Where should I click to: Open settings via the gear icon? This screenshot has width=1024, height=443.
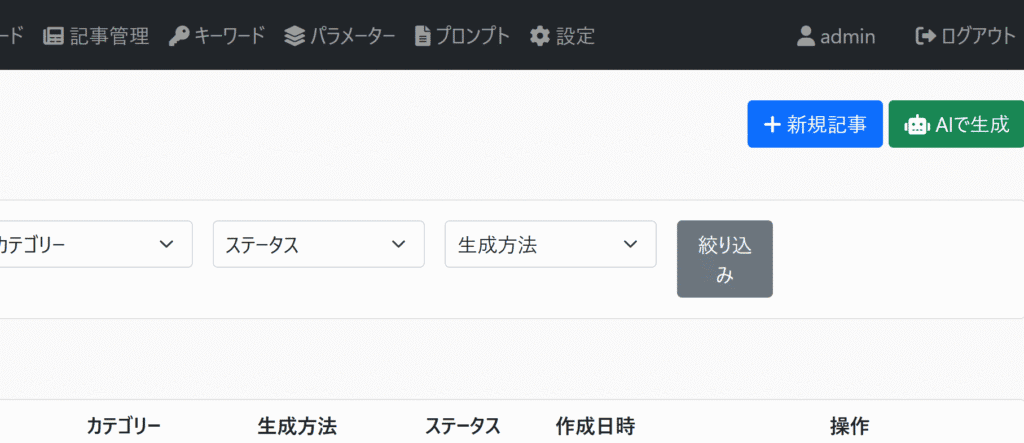point(540,36)
